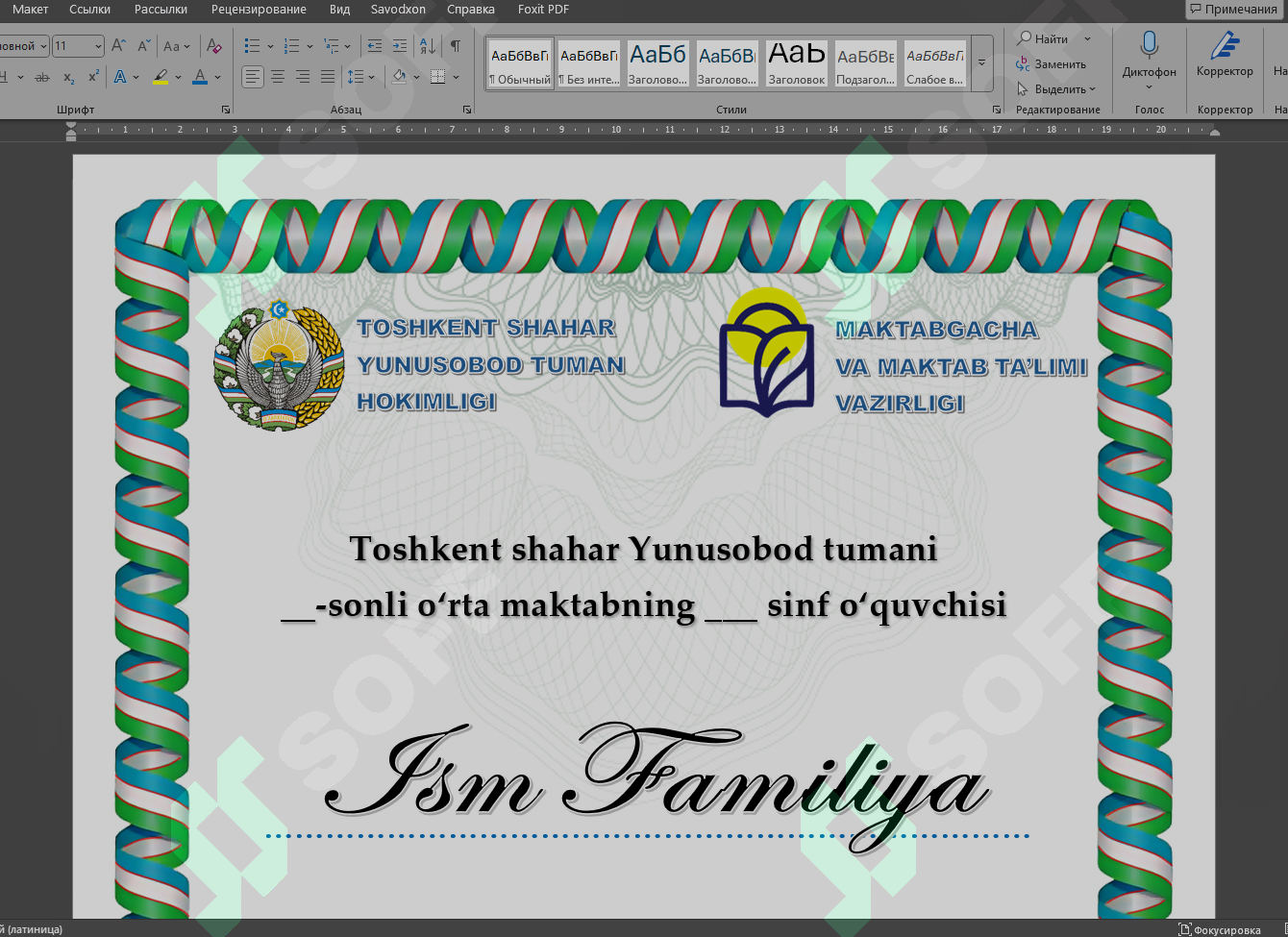Viewport: 1288px width, 937px height.
Task: Apply borders with the borders icon
Action: (438, 77)
